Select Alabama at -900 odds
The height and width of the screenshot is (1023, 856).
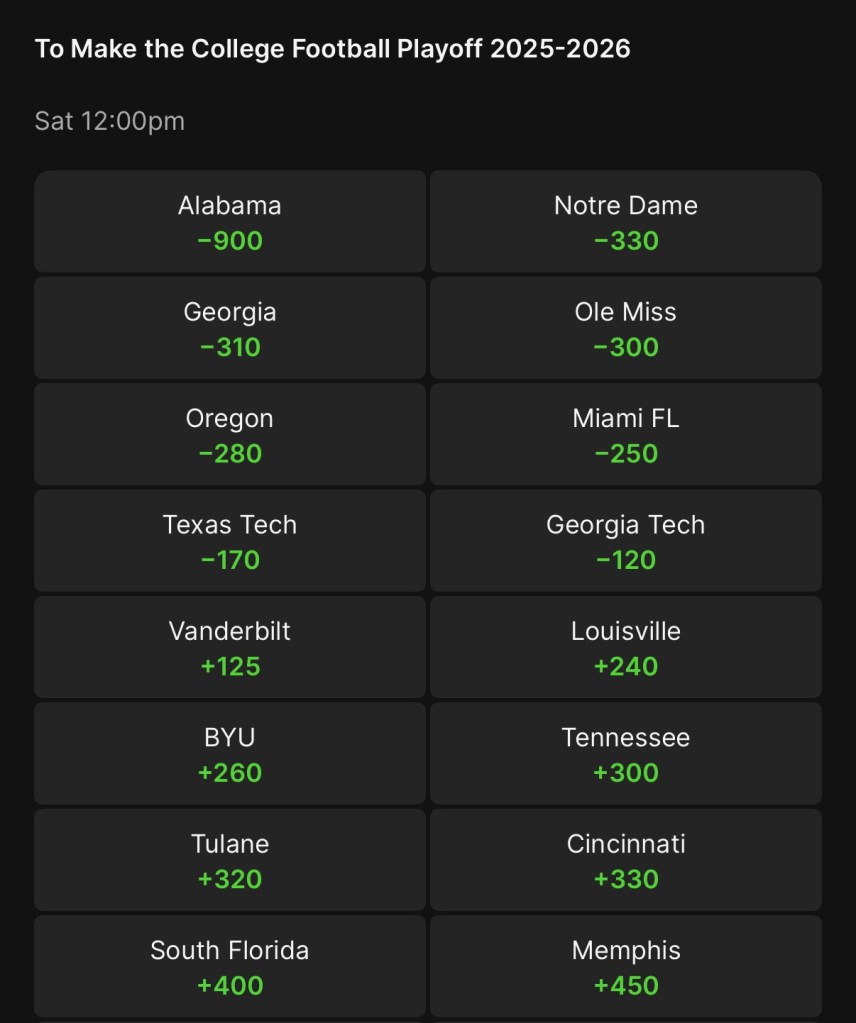pyautogui.click(x=230, y=221)
